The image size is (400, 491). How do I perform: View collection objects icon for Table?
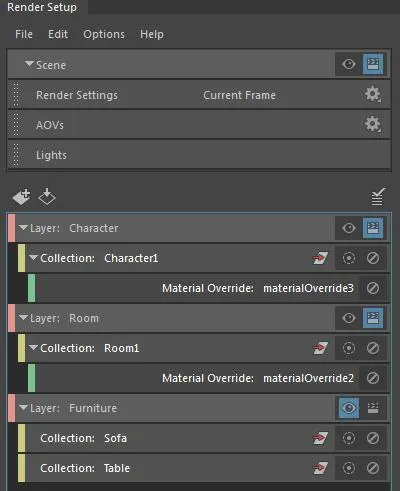point(320,468)
